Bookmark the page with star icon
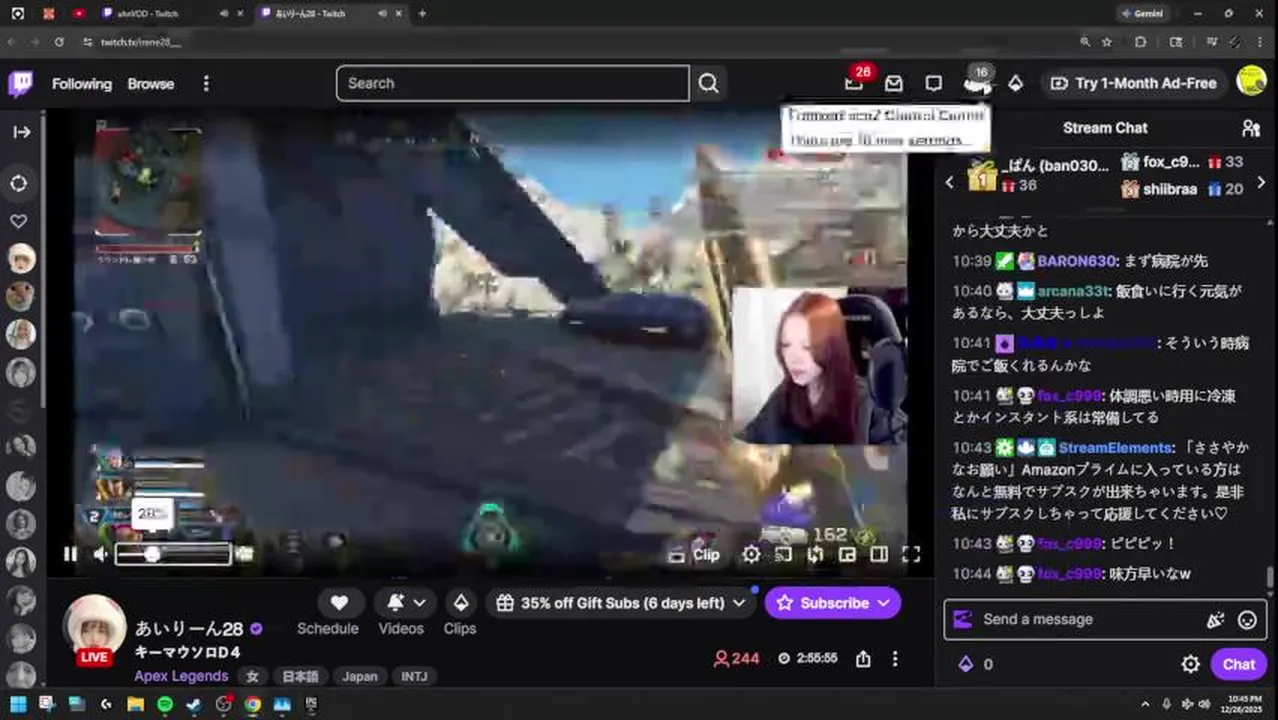This screenshot has height=720, width=1278. coord(1107,42)
